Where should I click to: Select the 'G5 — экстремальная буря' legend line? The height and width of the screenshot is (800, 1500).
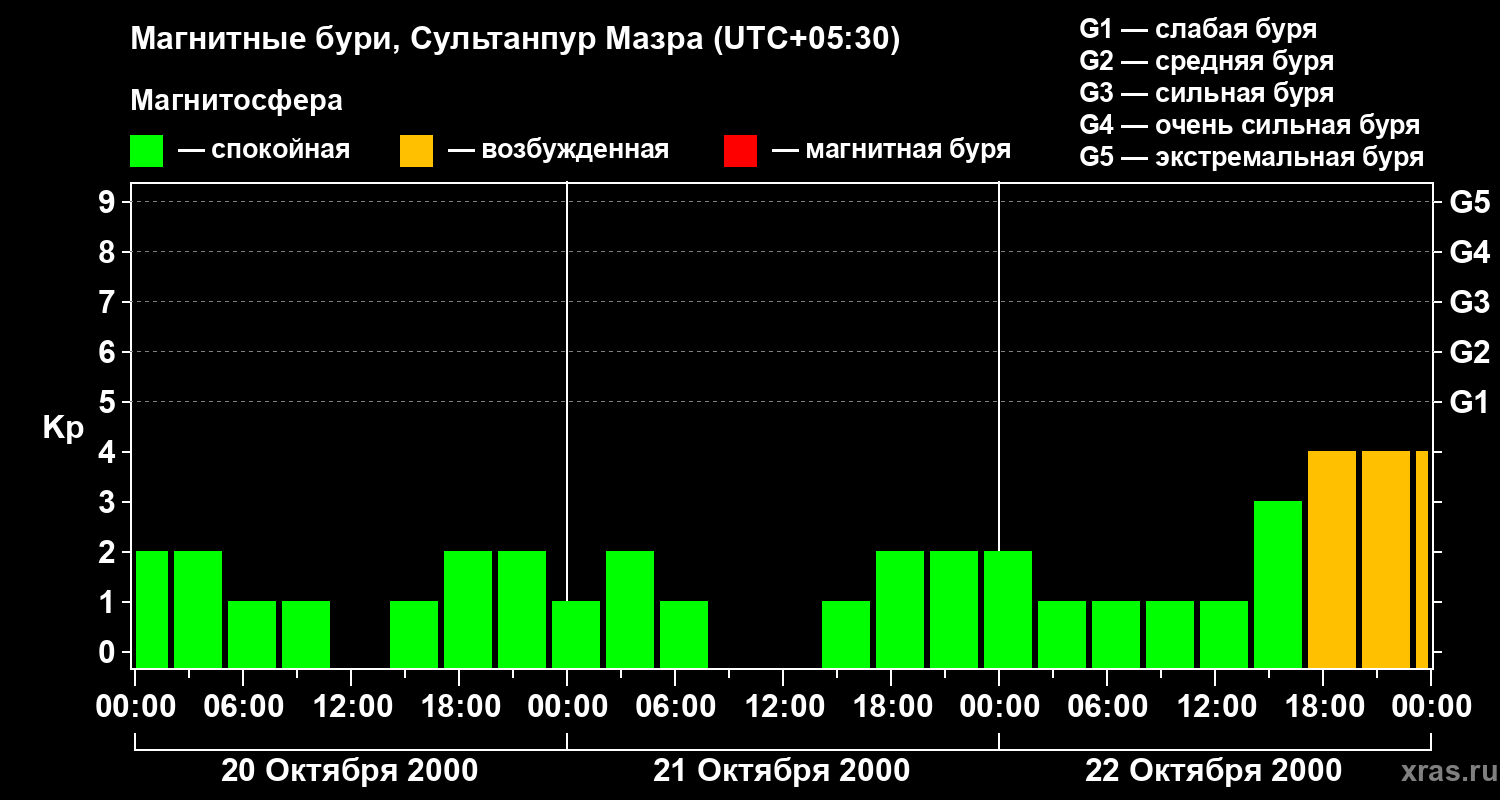(x=1251, y=157)
